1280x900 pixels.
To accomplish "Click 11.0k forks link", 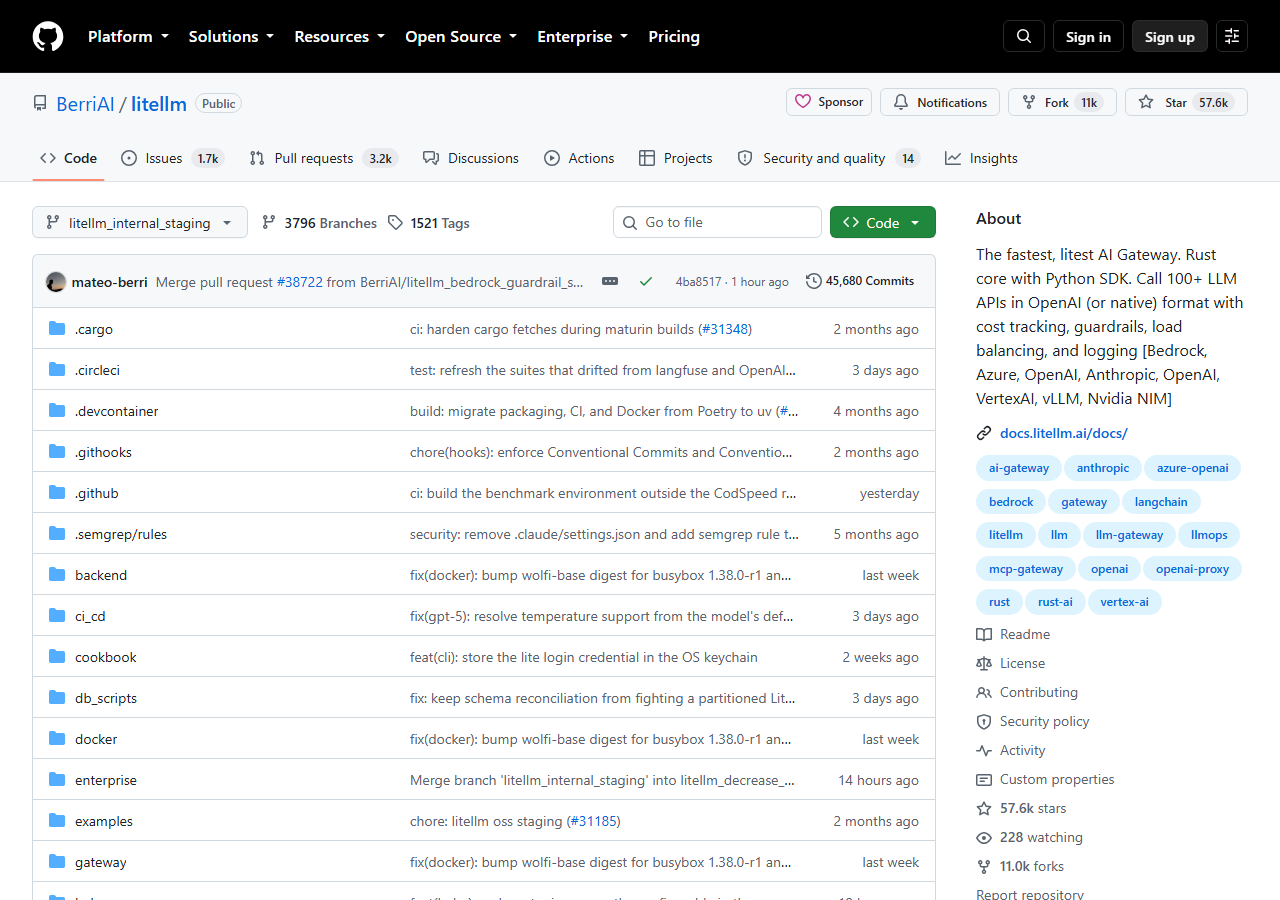I will [x=1032, y=866].
